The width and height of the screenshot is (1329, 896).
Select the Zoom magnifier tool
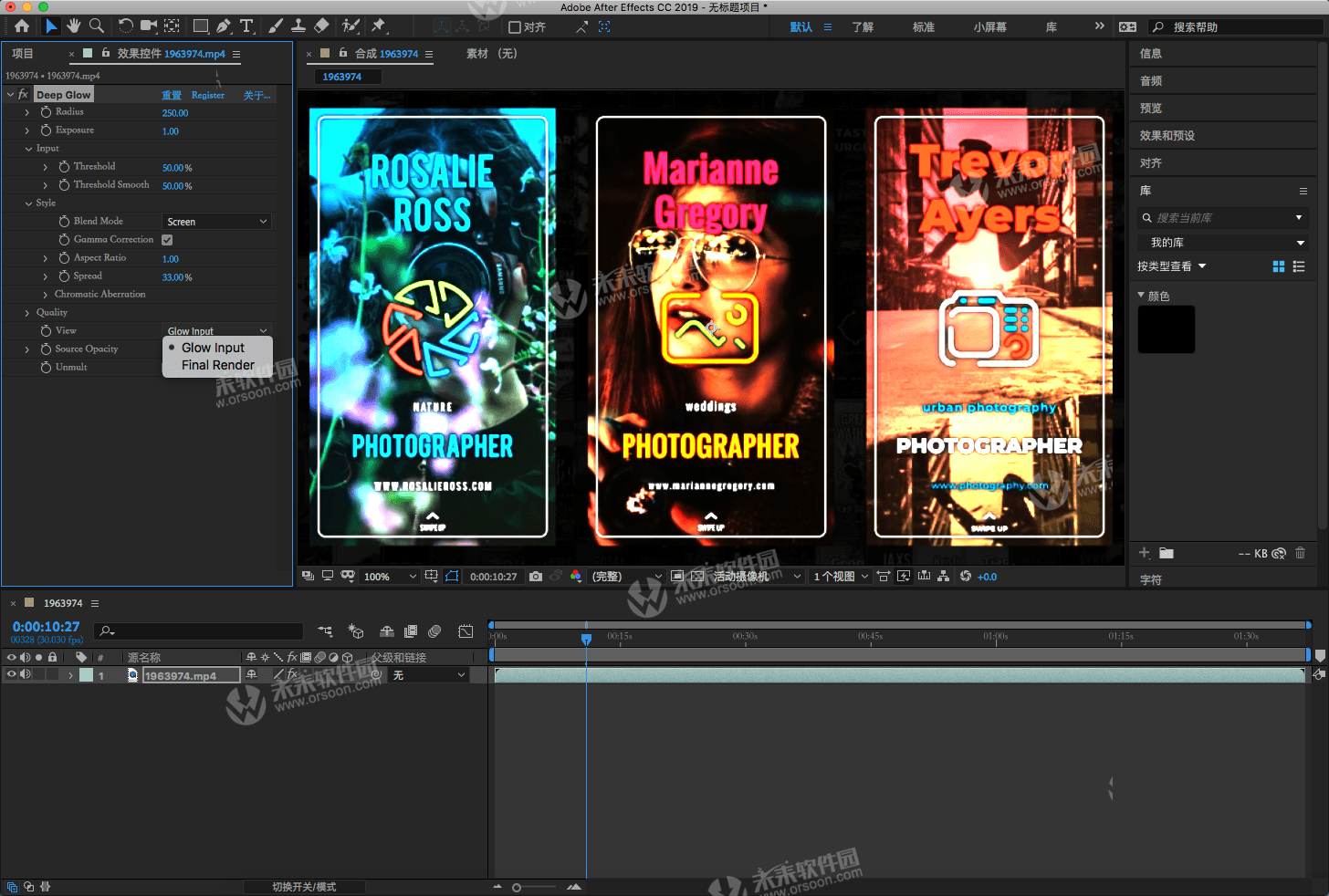(x=97, y=26)
